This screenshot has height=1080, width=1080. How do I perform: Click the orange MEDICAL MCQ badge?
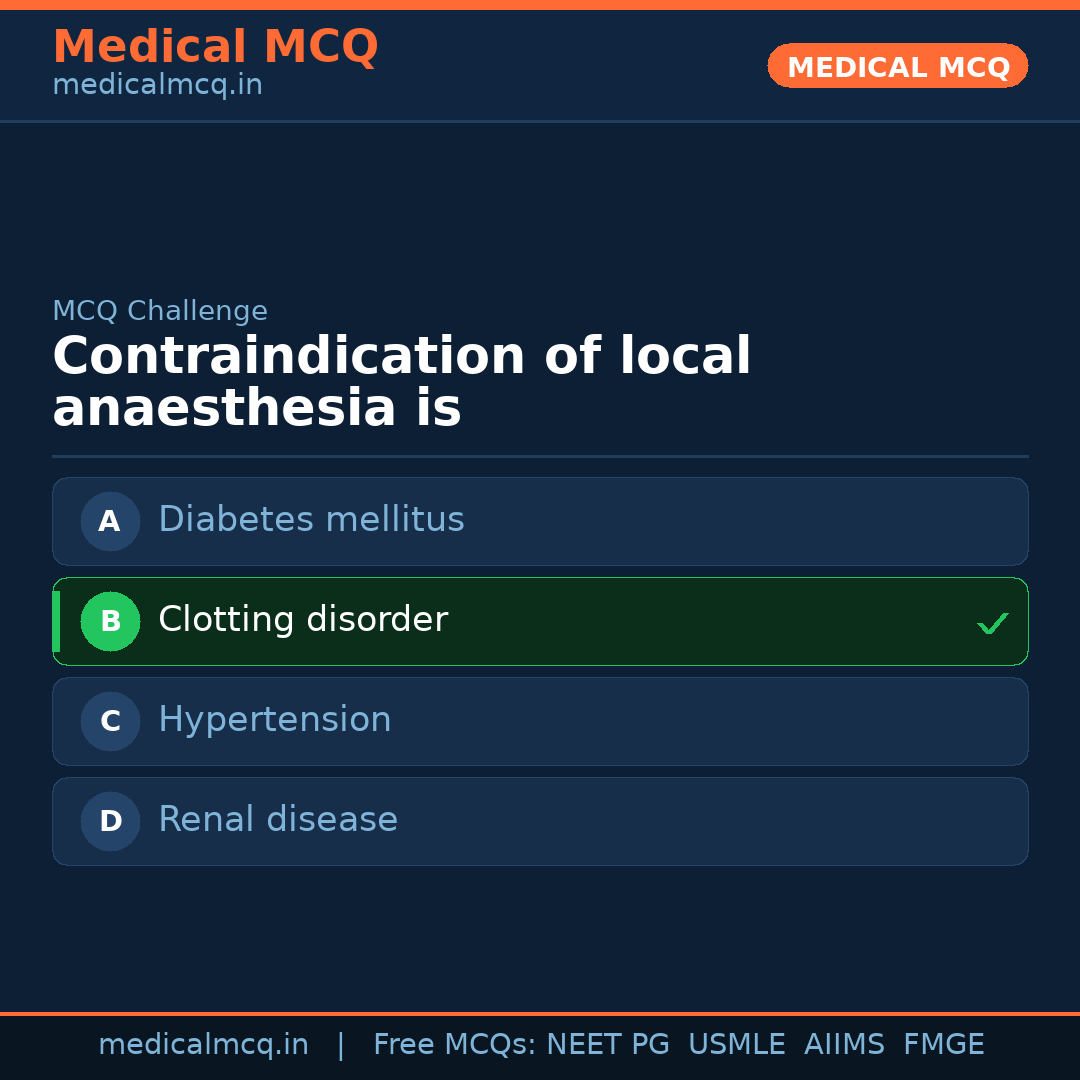898,66
